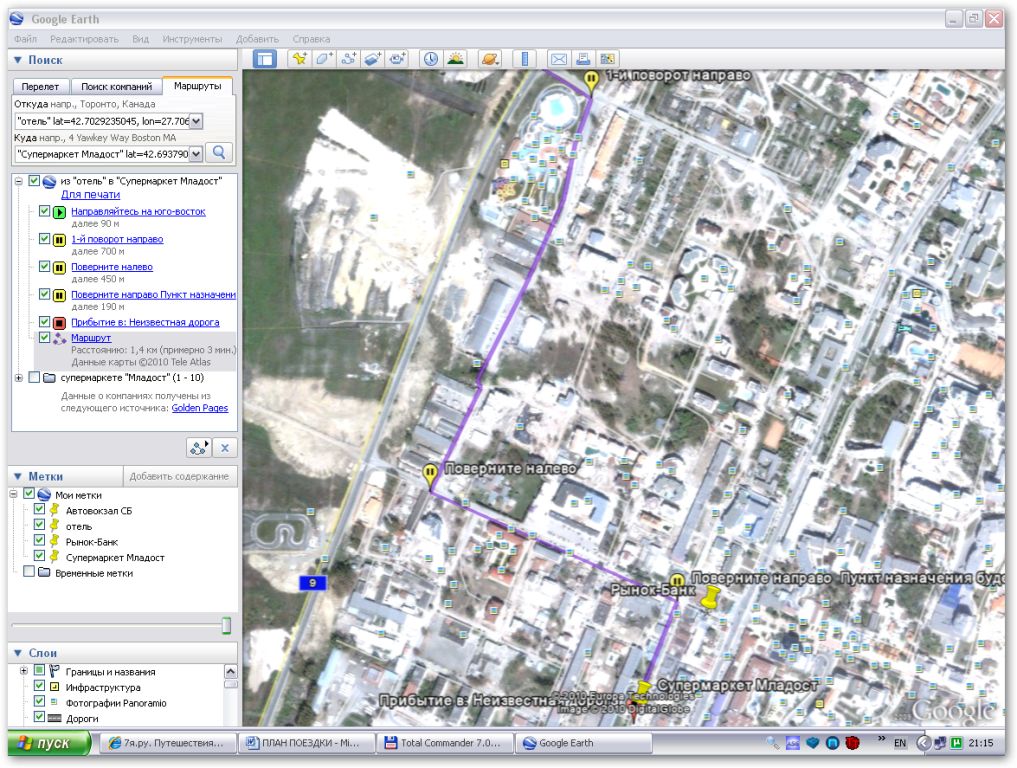1017x768 pixels.
Task: Open the 'Вид' menu
Action: pos(141,39)
